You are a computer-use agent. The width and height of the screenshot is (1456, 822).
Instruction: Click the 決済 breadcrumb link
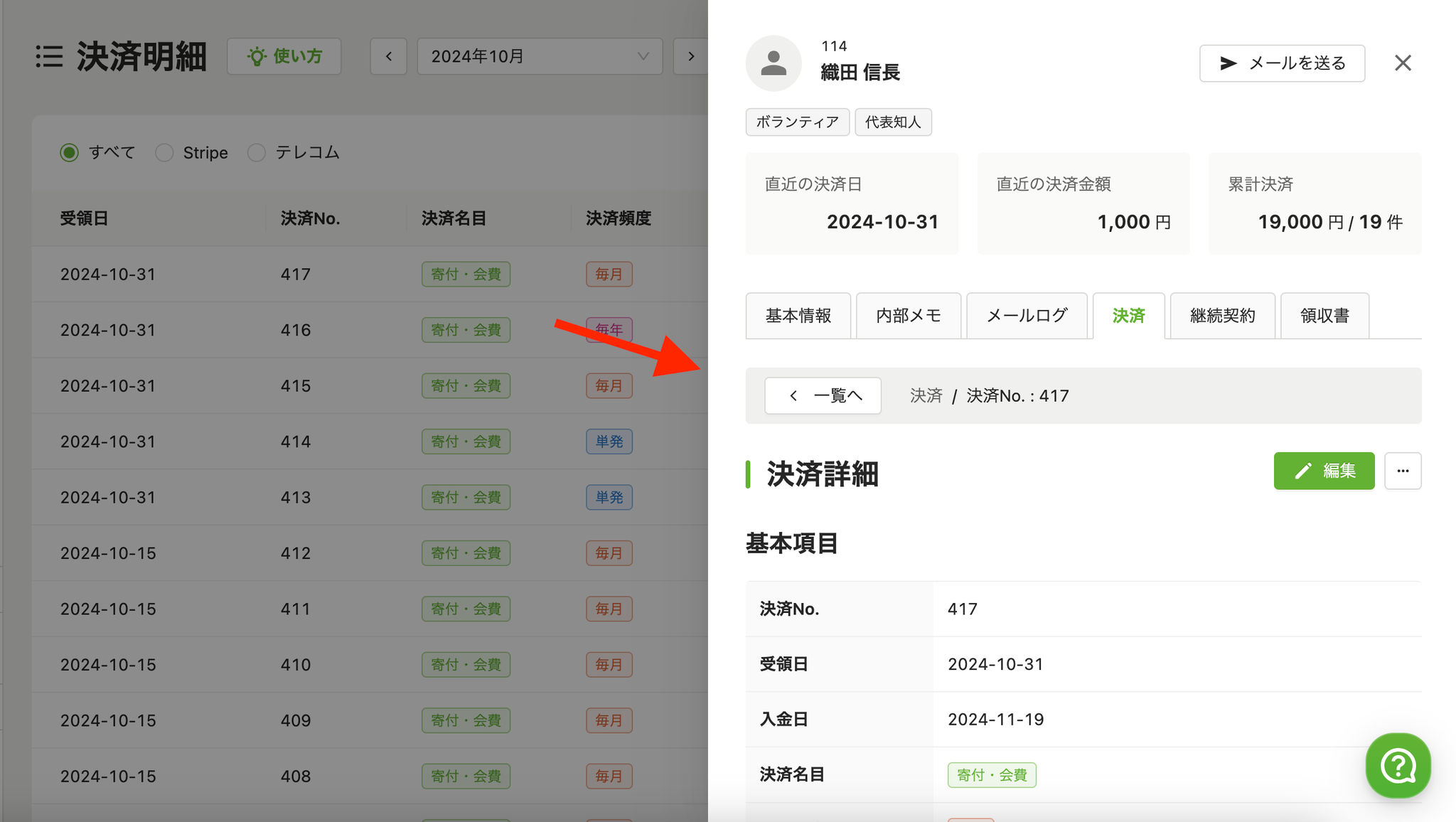926,396
